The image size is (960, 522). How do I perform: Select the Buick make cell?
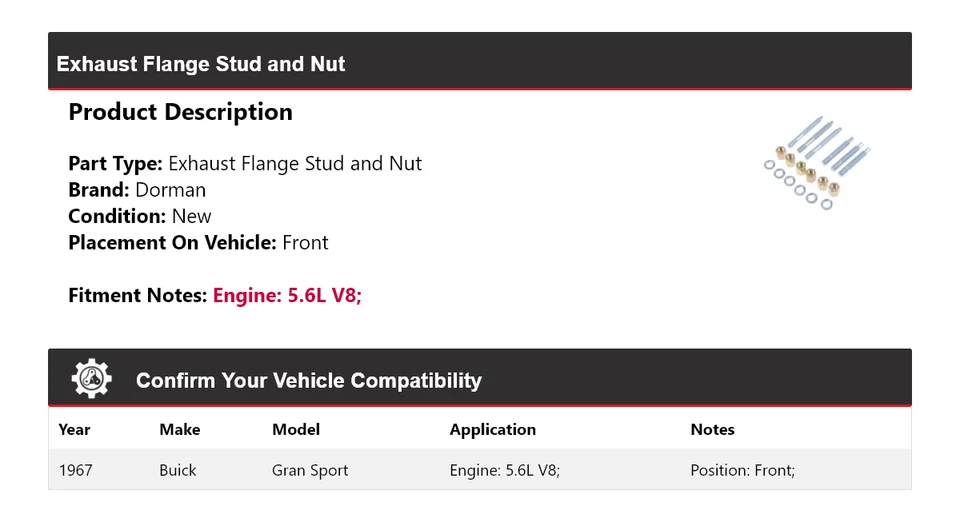(178, 470)
